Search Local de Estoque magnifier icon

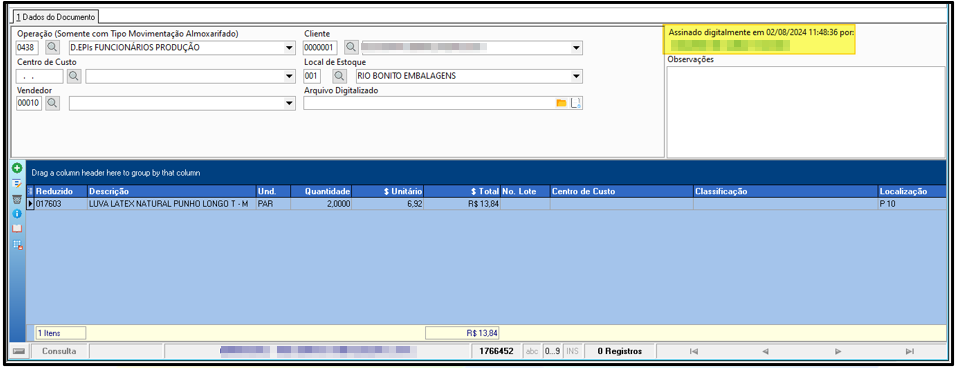click(339, 76)
